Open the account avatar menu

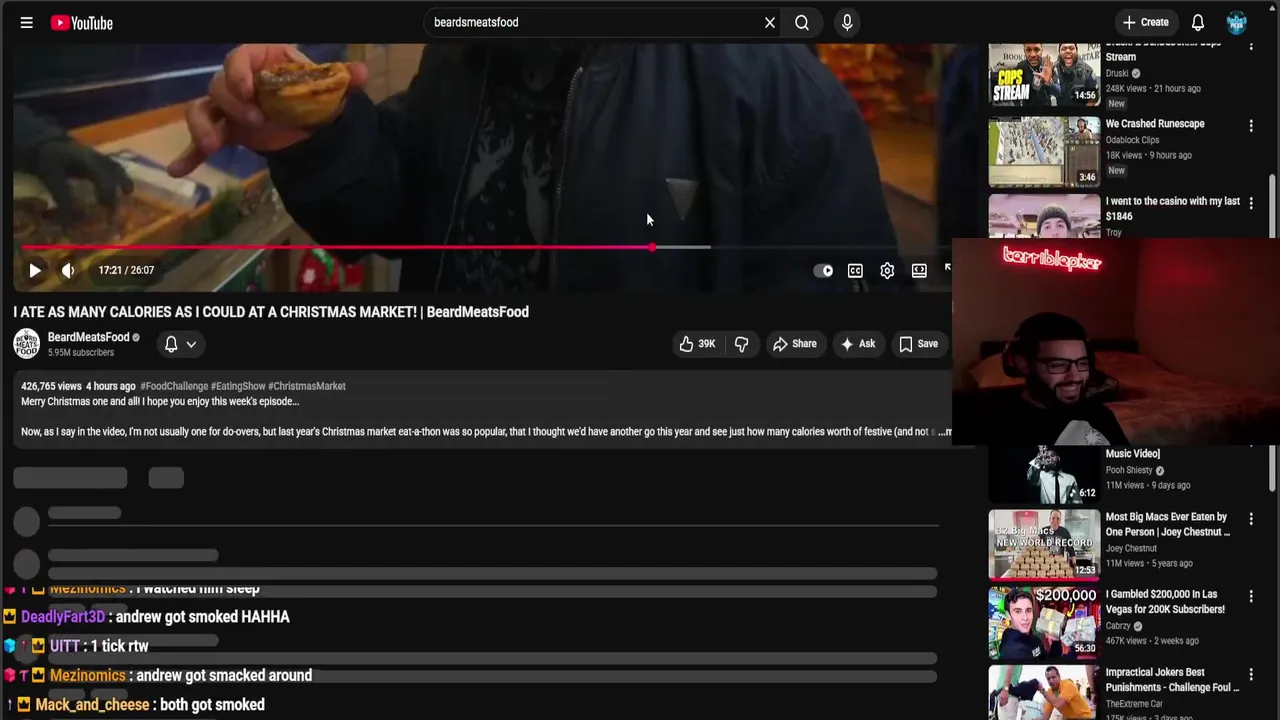pyautogui.click(x=1237, y=22)
